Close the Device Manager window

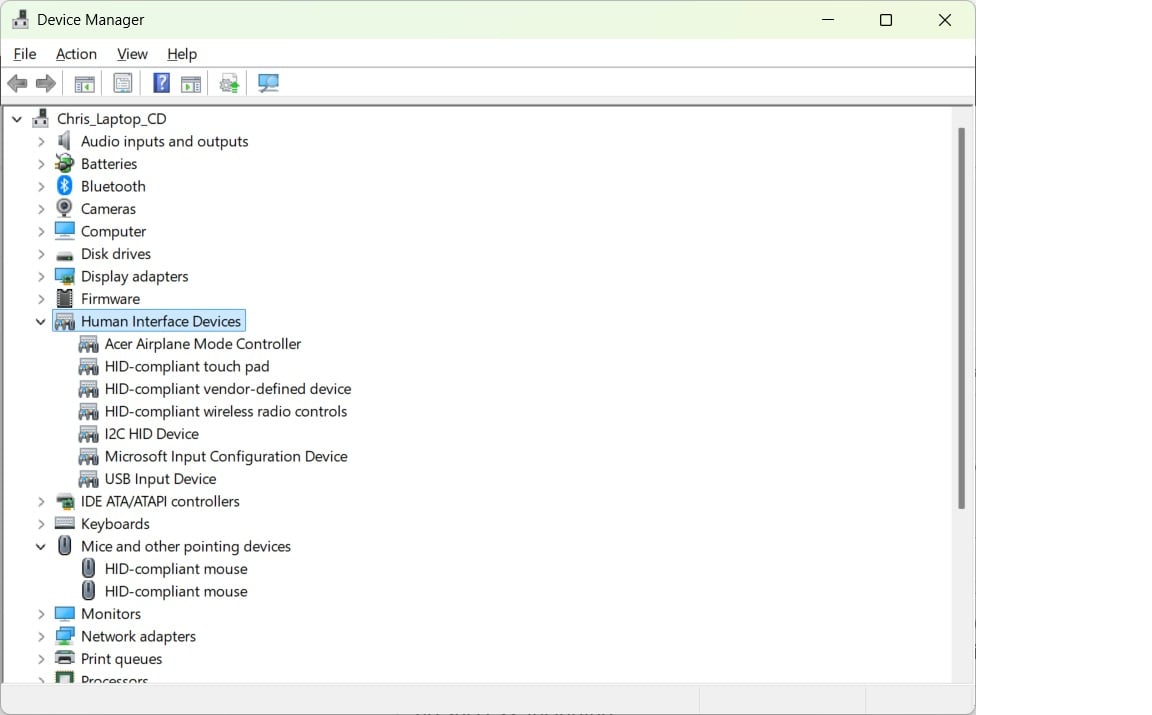point(945,20)
